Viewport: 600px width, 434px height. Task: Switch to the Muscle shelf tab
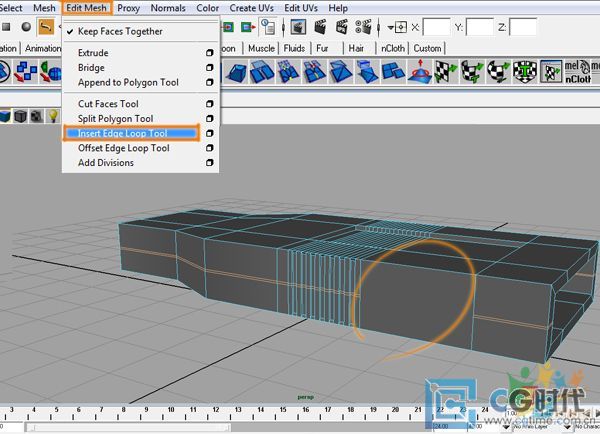(261, 49)
